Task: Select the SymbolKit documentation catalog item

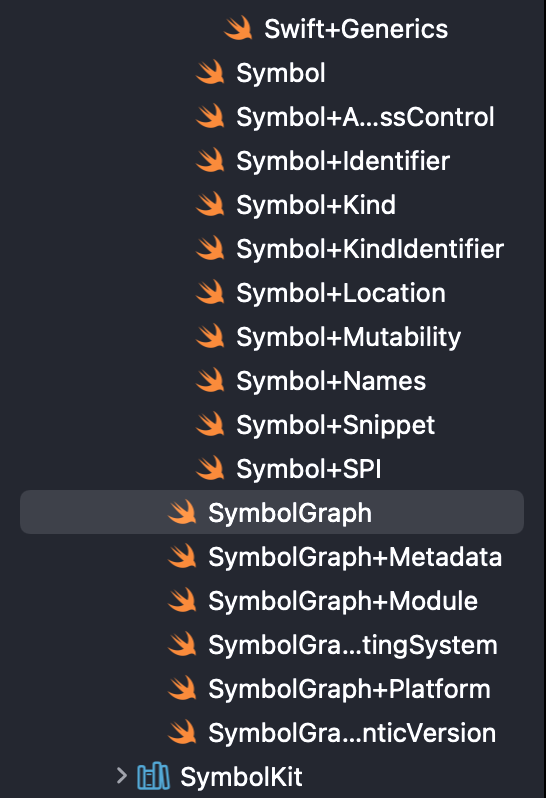Action: (x=241, y=777)
